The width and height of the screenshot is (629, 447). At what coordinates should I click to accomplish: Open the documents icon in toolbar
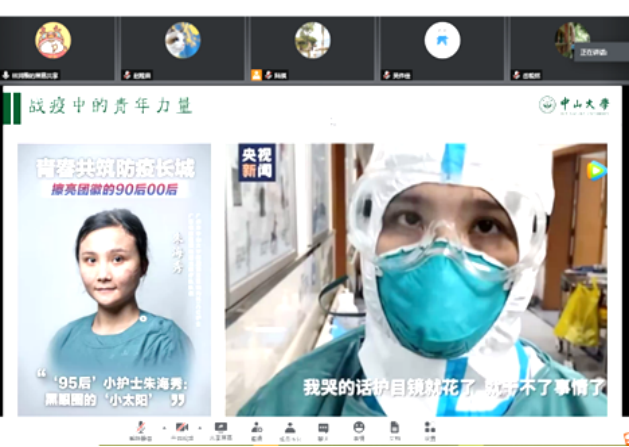(394, 429)
